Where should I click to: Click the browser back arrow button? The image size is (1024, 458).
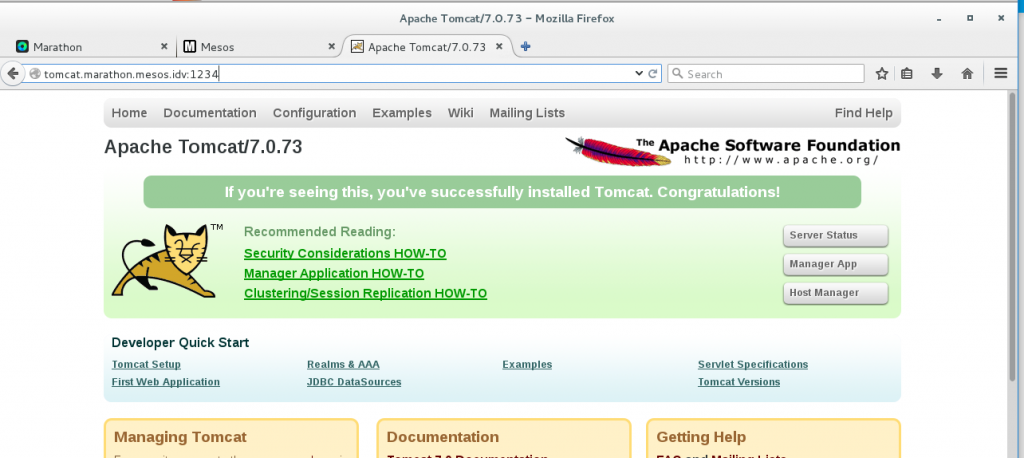click(x=12, y=74)
